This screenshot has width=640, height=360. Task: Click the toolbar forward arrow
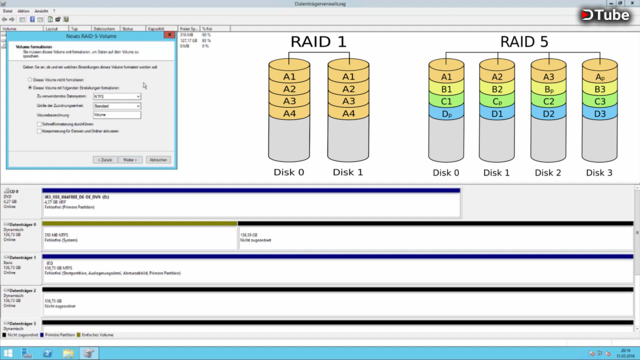click(12, 19)
